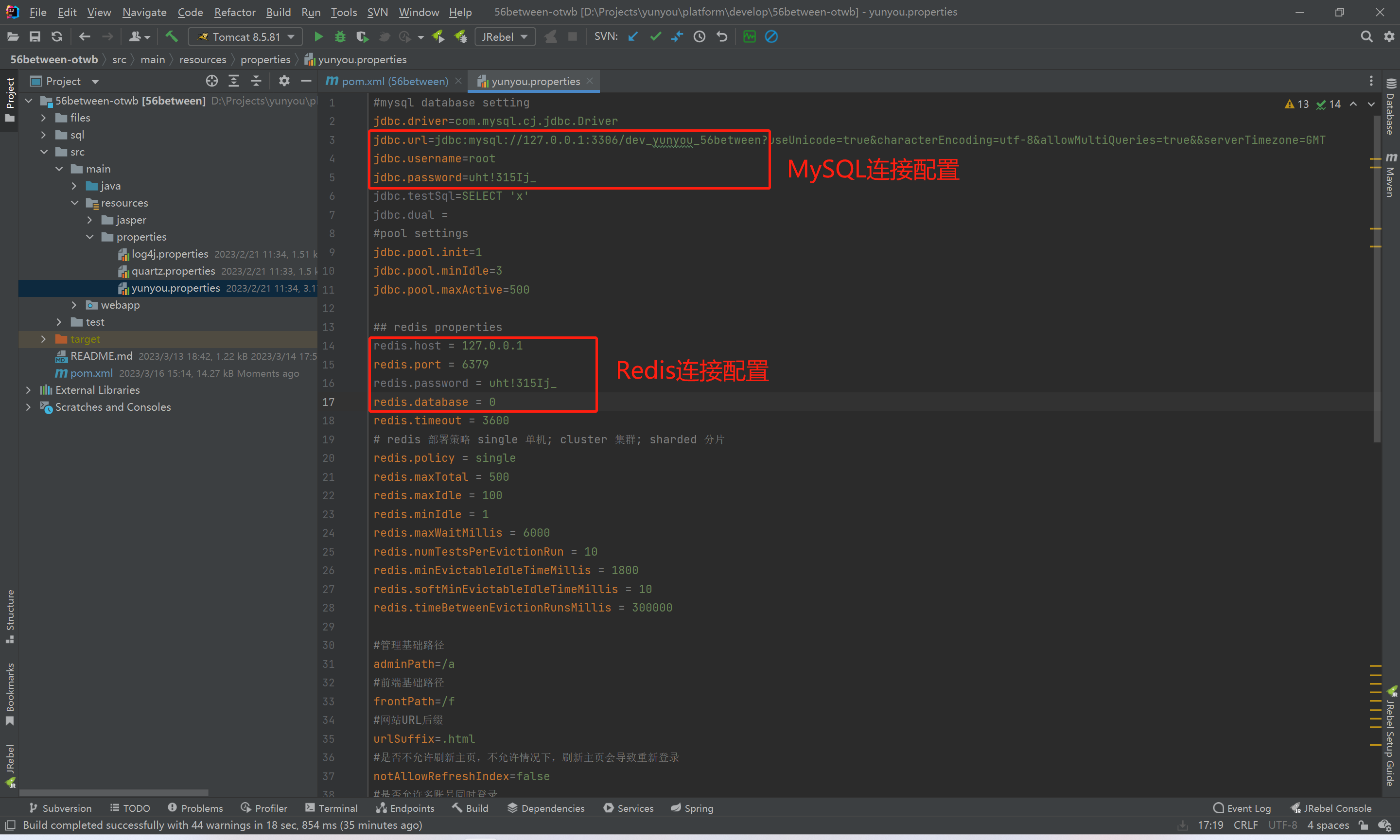Expand the sql folder

pyautogui.click(x=44, y=135)
